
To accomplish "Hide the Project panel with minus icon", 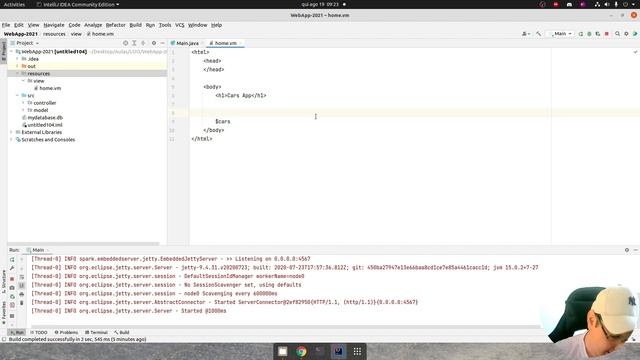I will pyautogui.click(x=162, y=43).
